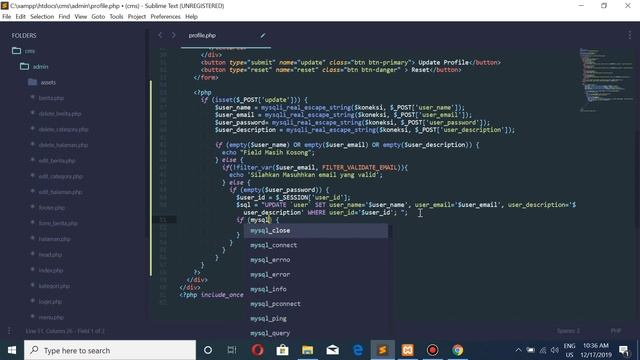Click the Windows taskbar search box
This screenshot has width=640, height=360.
point(110,350)
